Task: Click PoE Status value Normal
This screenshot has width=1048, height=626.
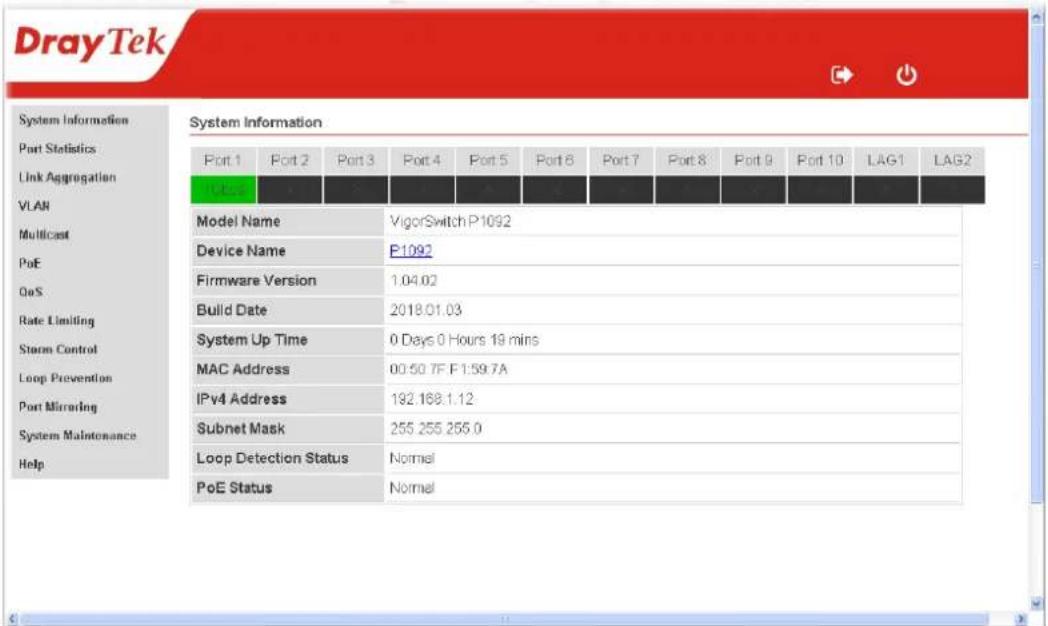Action: pos(412,488)
